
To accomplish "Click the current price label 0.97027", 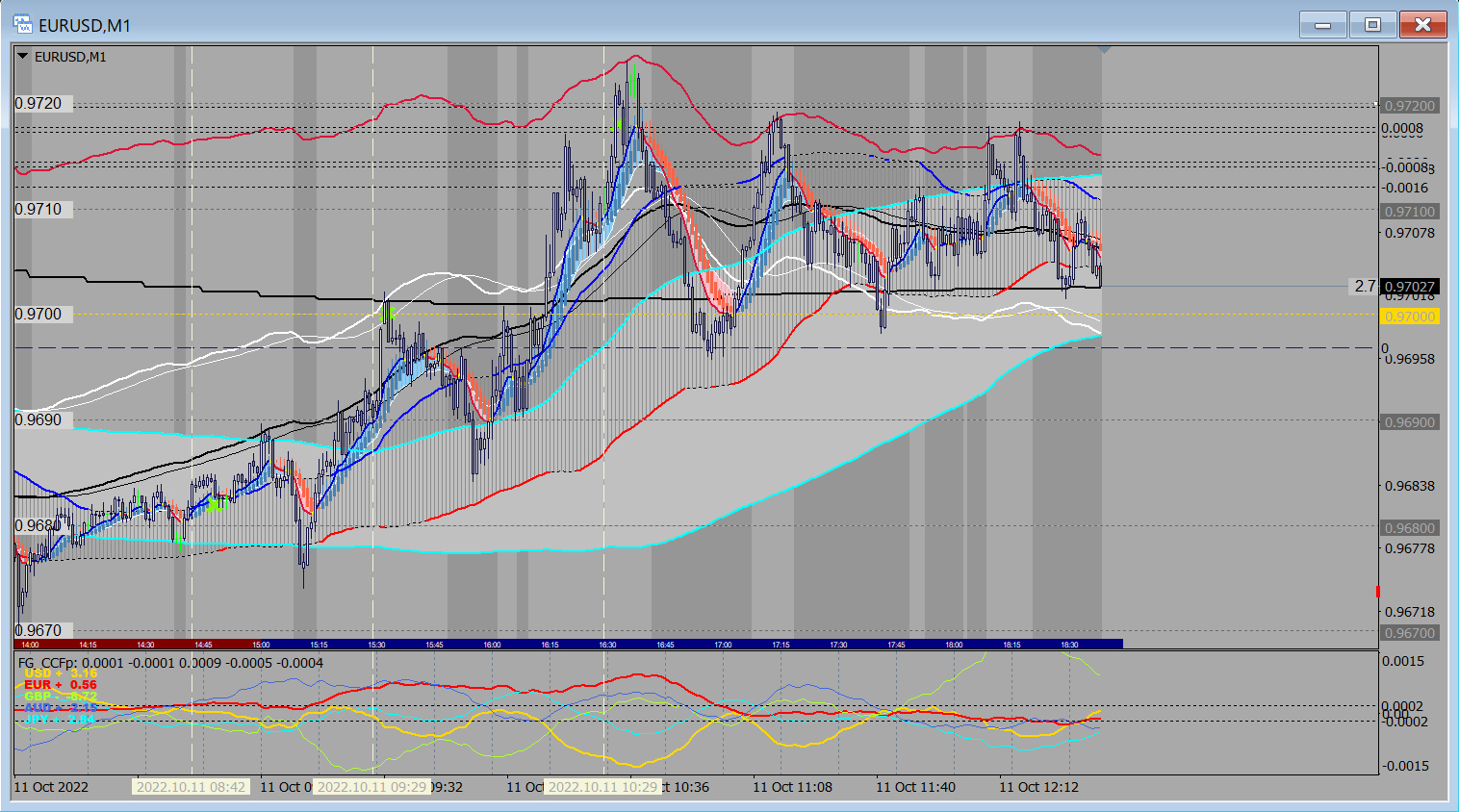I will pos(1410,287).
